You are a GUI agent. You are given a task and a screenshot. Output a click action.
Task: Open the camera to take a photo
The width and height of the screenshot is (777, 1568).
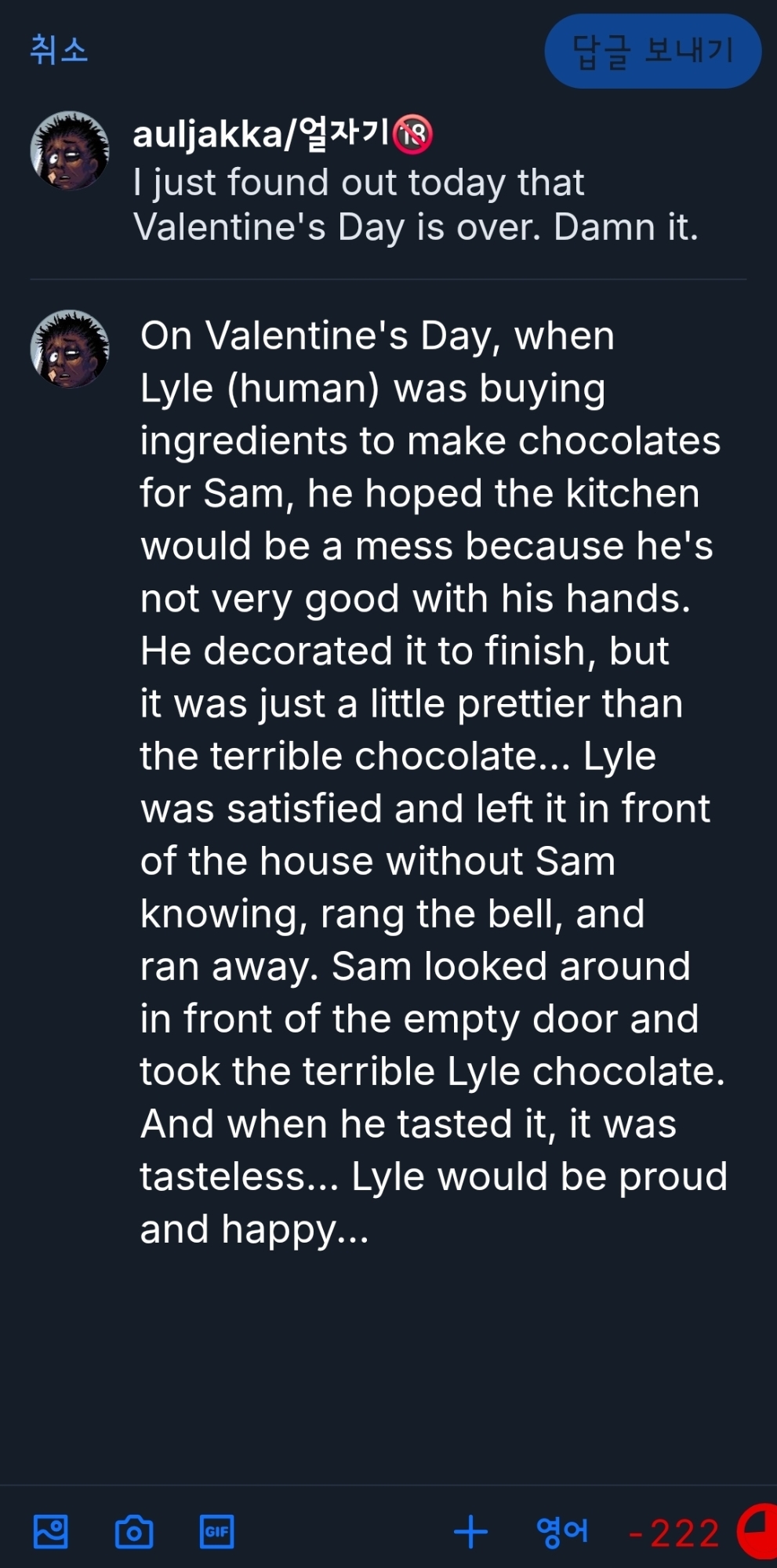point(134,1531)
